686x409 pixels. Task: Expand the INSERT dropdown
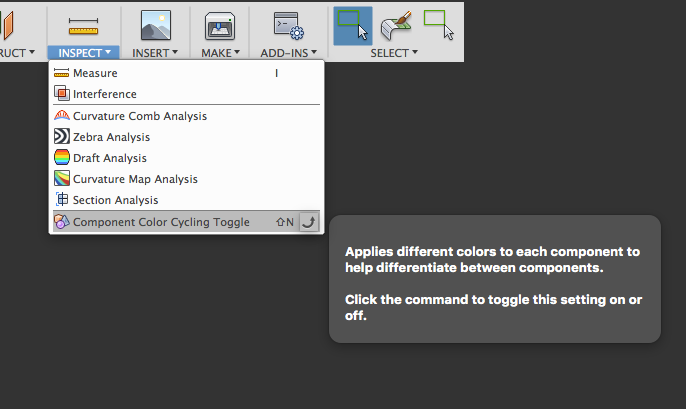(155, 53)
